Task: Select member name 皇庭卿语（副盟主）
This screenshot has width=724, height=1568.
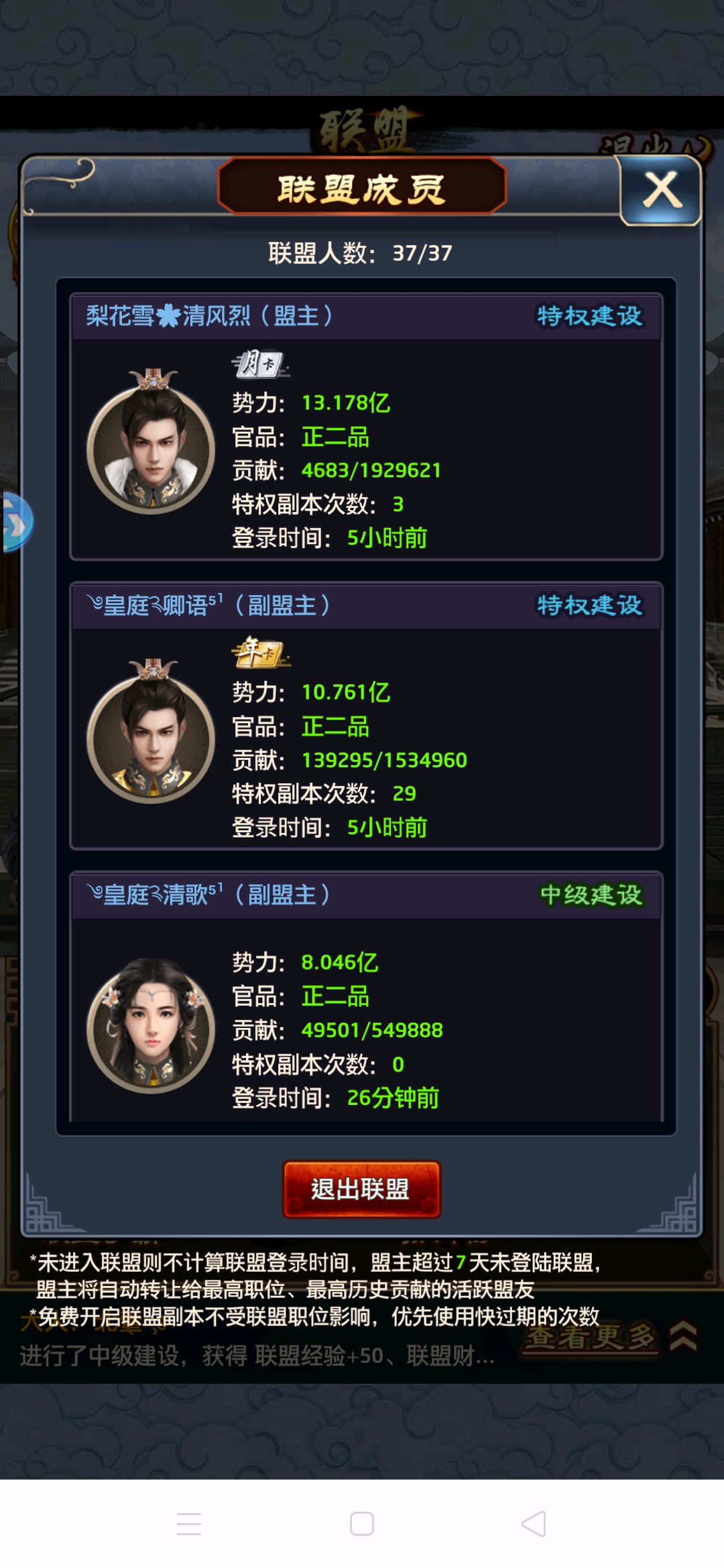Action: 208,605
